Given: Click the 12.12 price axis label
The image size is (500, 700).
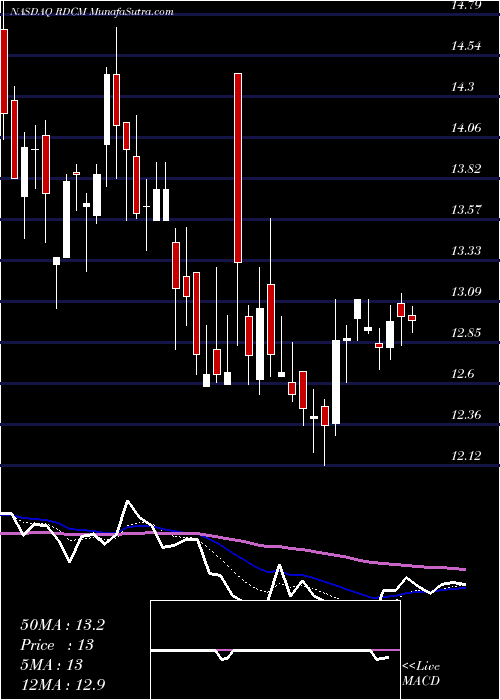Looking at the screenshot, I should click(467, 456).
